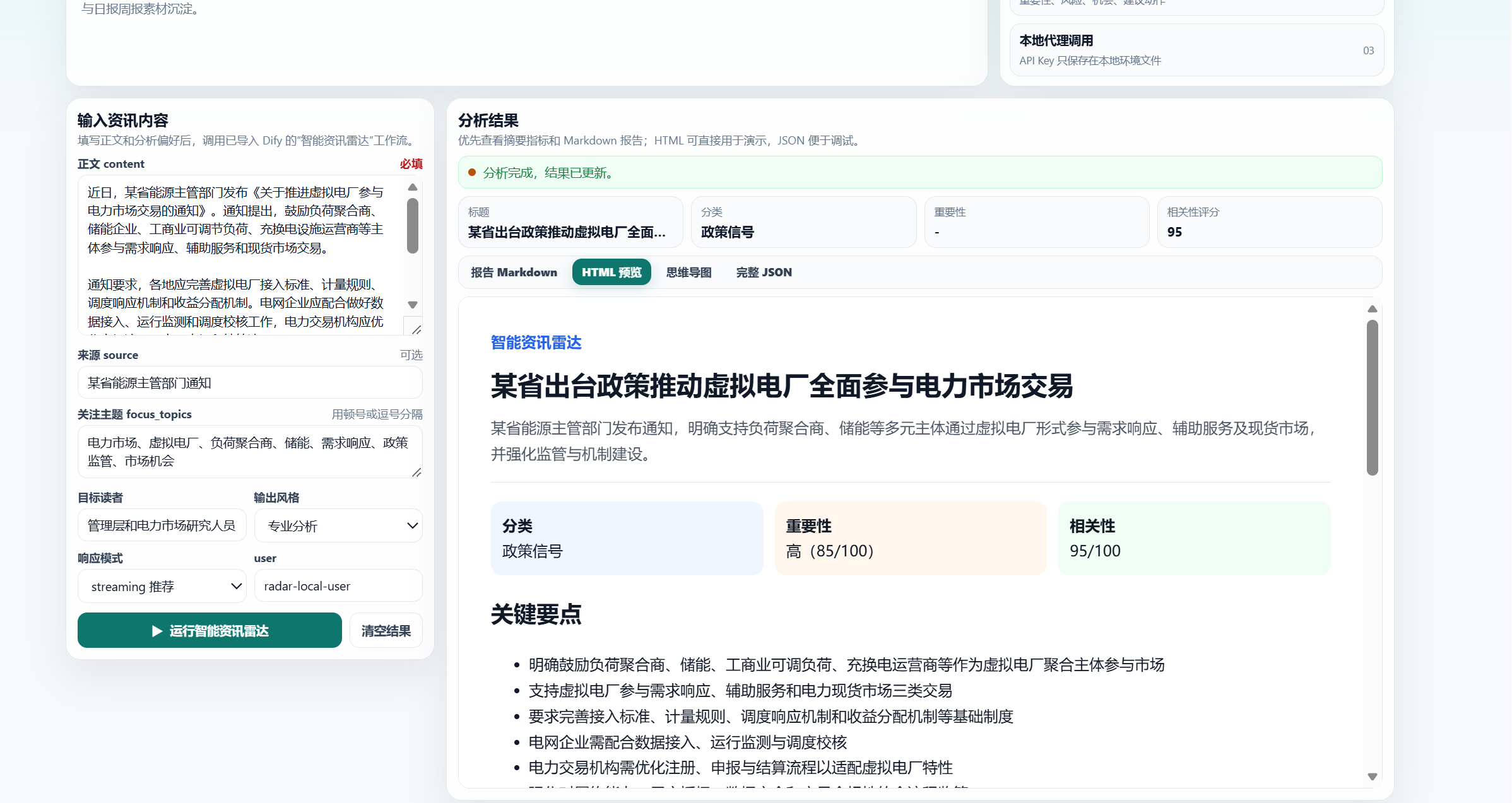
Task: Click the 关键要点 heading
Action: click(x=536, y=614)
